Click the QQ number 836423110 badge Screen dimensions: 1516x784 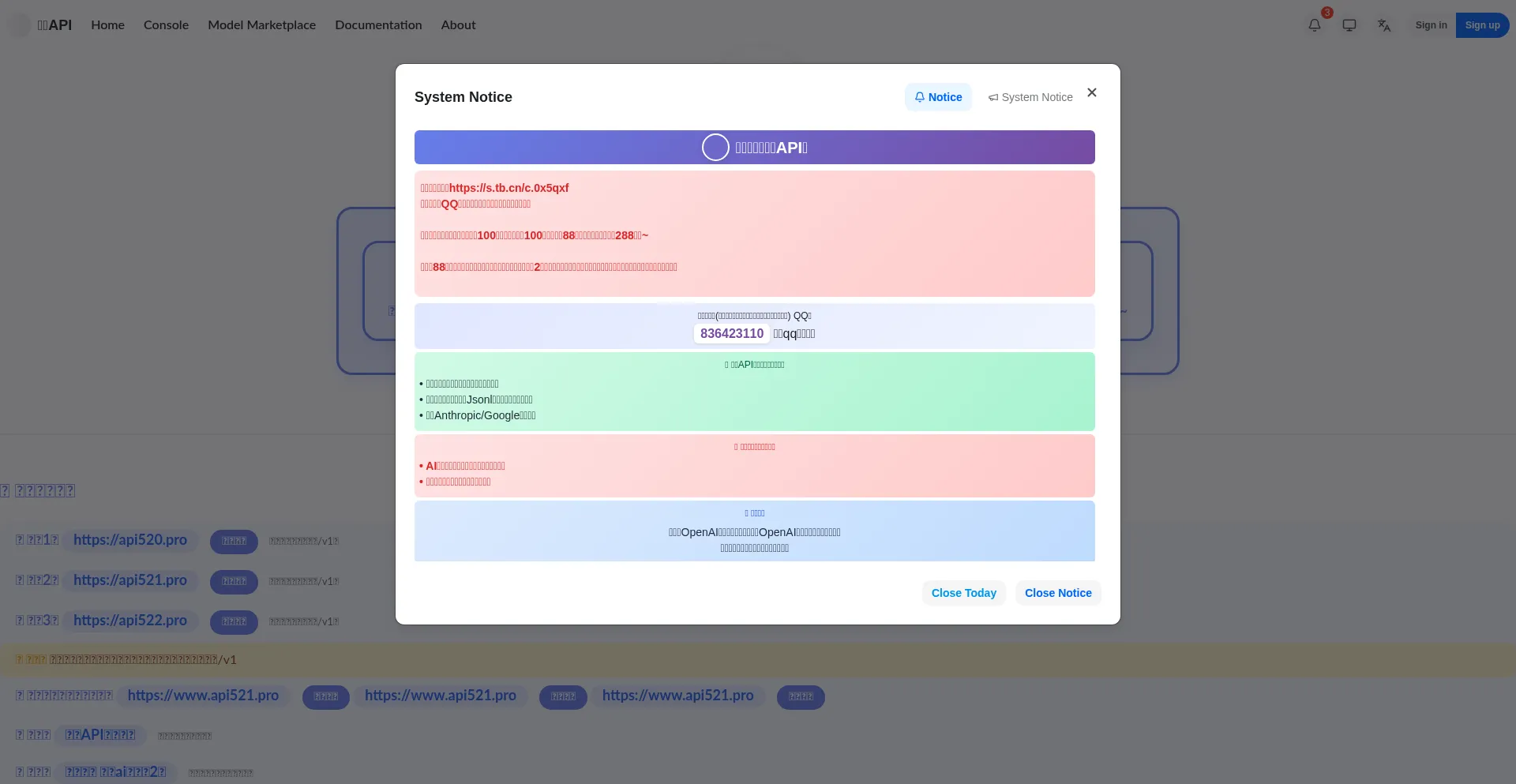pyautogui.click(x=731, y=333)
